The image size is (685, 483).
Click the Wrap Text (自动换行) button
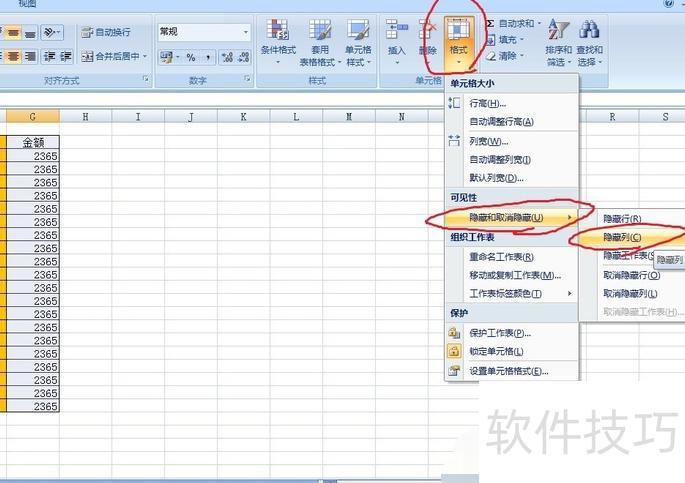[x=106, y=32]
